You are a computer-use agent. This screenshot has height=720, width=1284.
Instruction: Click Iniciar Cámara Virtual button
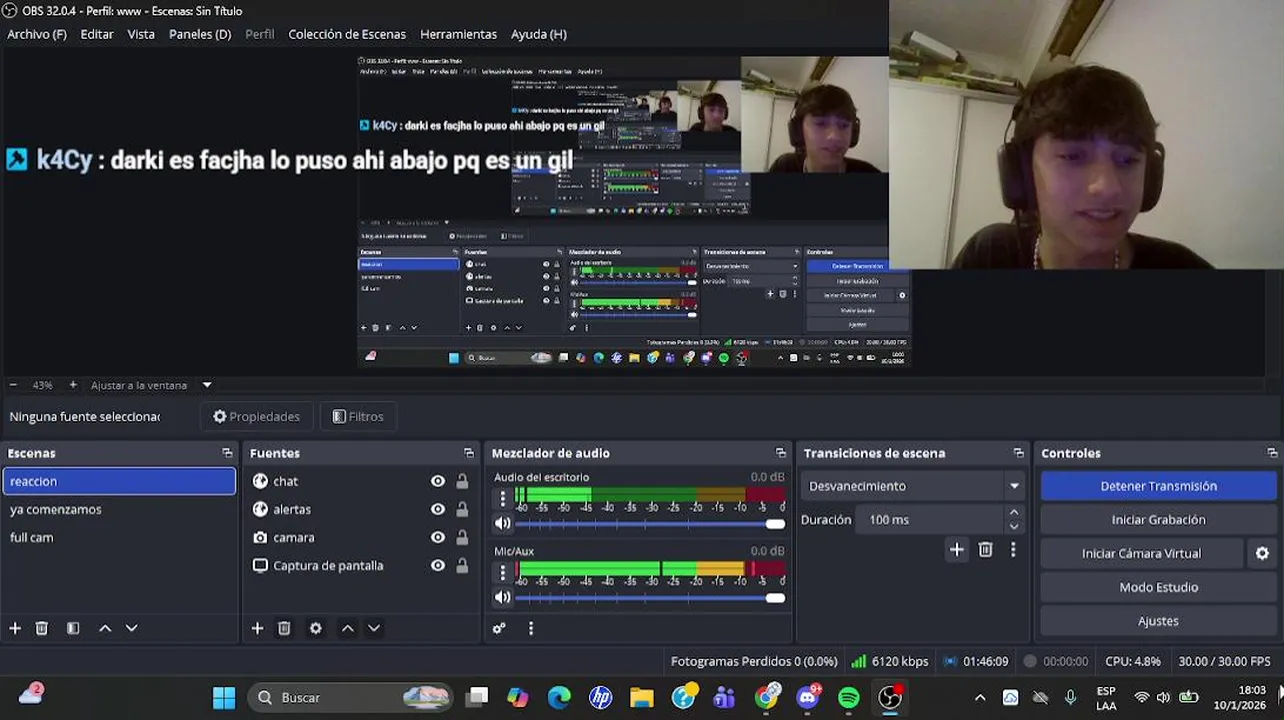click(1141, 553)
